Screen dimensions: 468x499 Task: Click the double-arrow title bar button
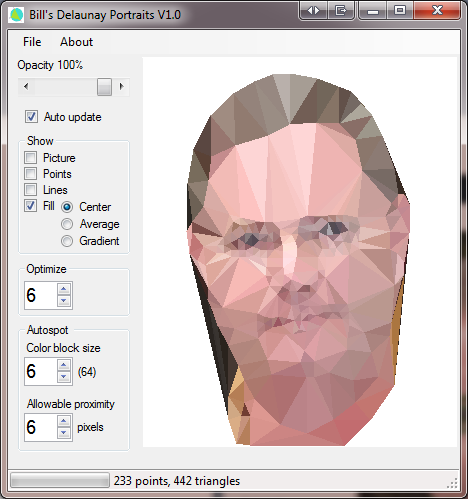pyautogui.click(x=313, y=11)
